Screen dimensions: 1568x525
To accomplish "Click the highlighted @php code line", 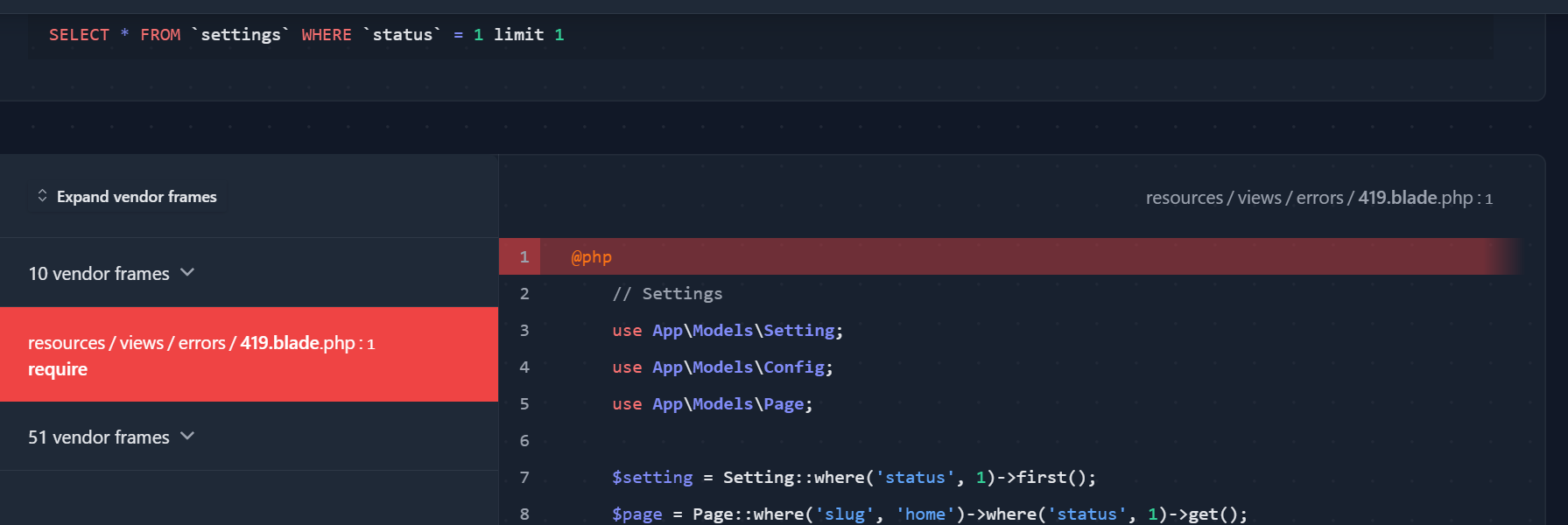I will 1009,256.
